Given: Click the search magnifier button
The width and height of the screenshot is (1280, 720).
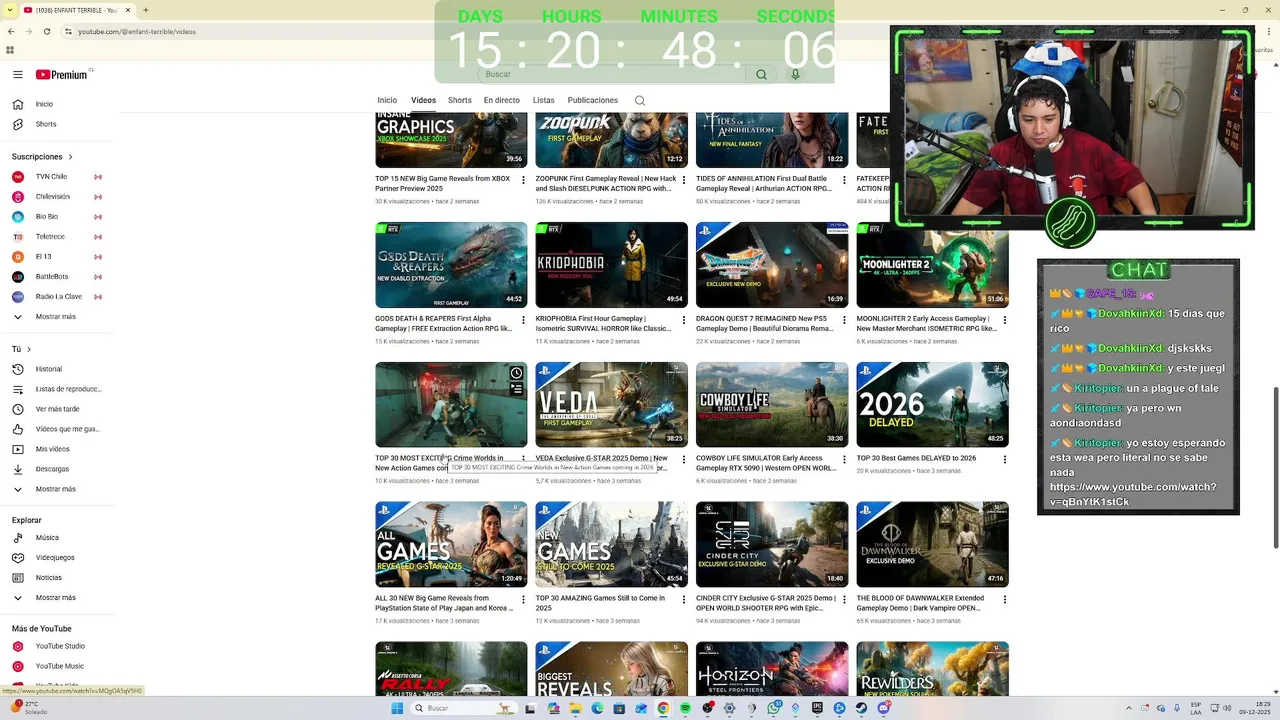Looking at the screenshot, I should pos(761,74).
